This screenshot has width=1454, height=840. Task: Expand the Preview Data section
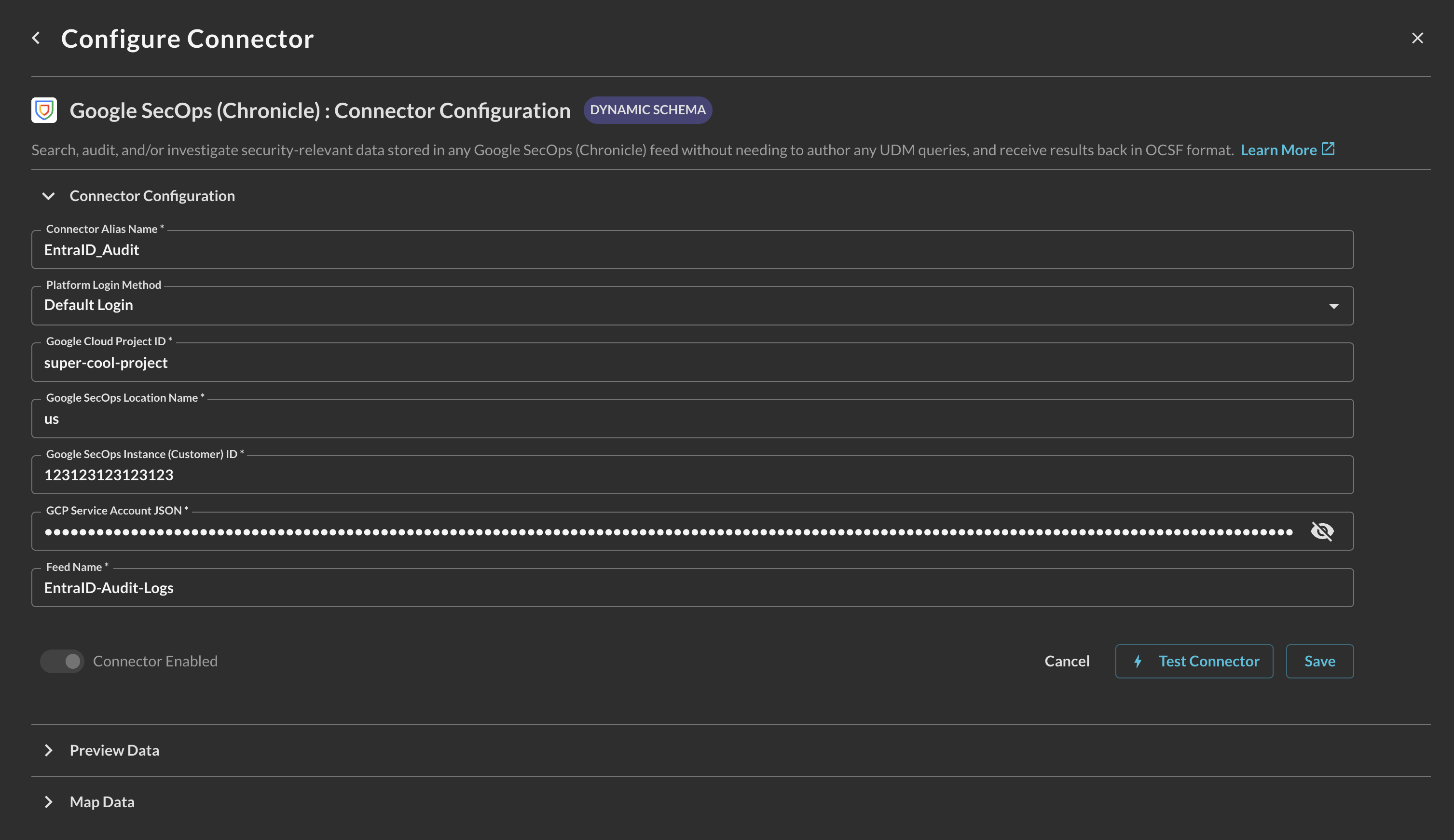[x=48, y=751]
